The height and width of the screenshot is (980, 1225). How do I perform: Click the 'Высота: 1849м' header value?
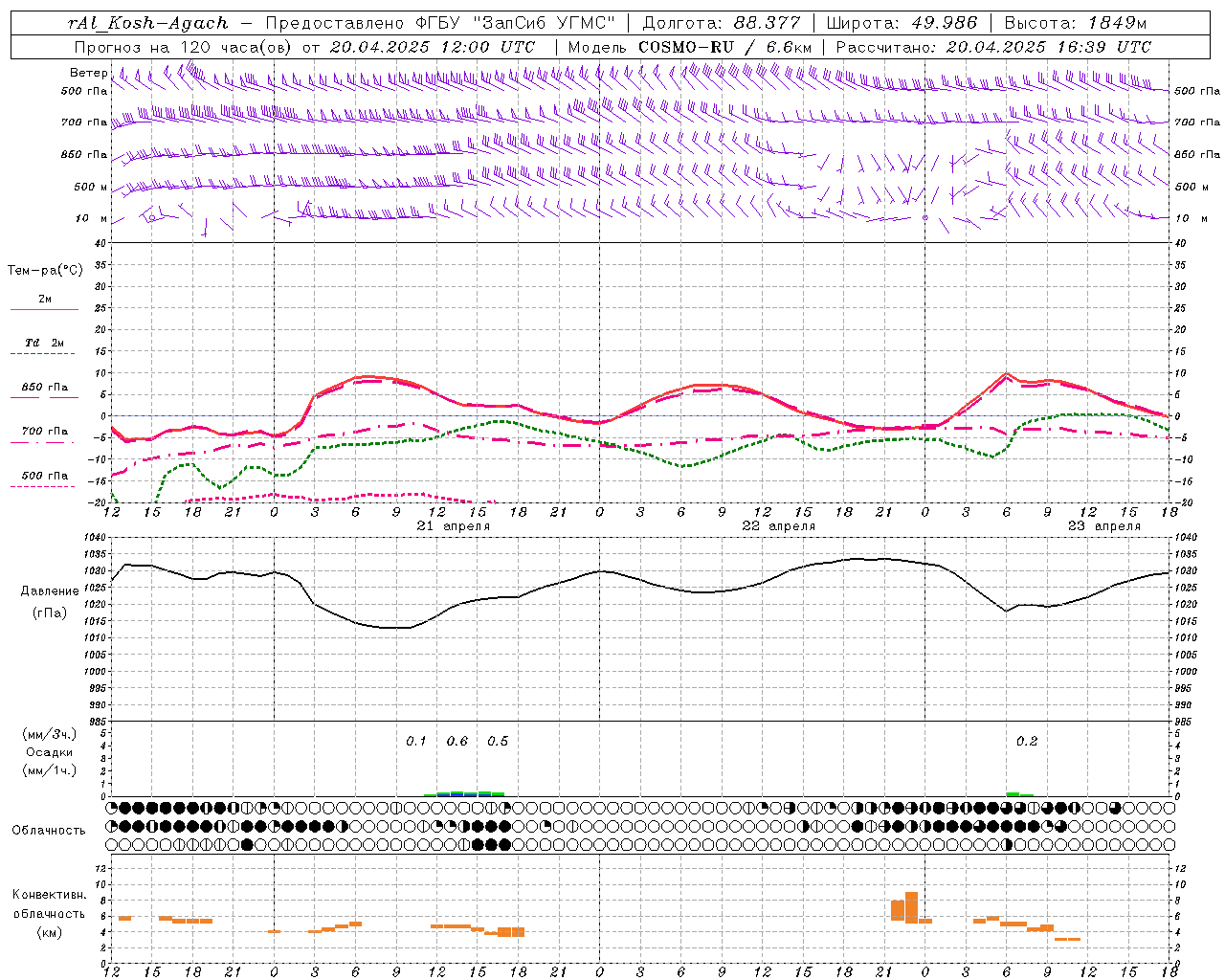coord(1076,23)
